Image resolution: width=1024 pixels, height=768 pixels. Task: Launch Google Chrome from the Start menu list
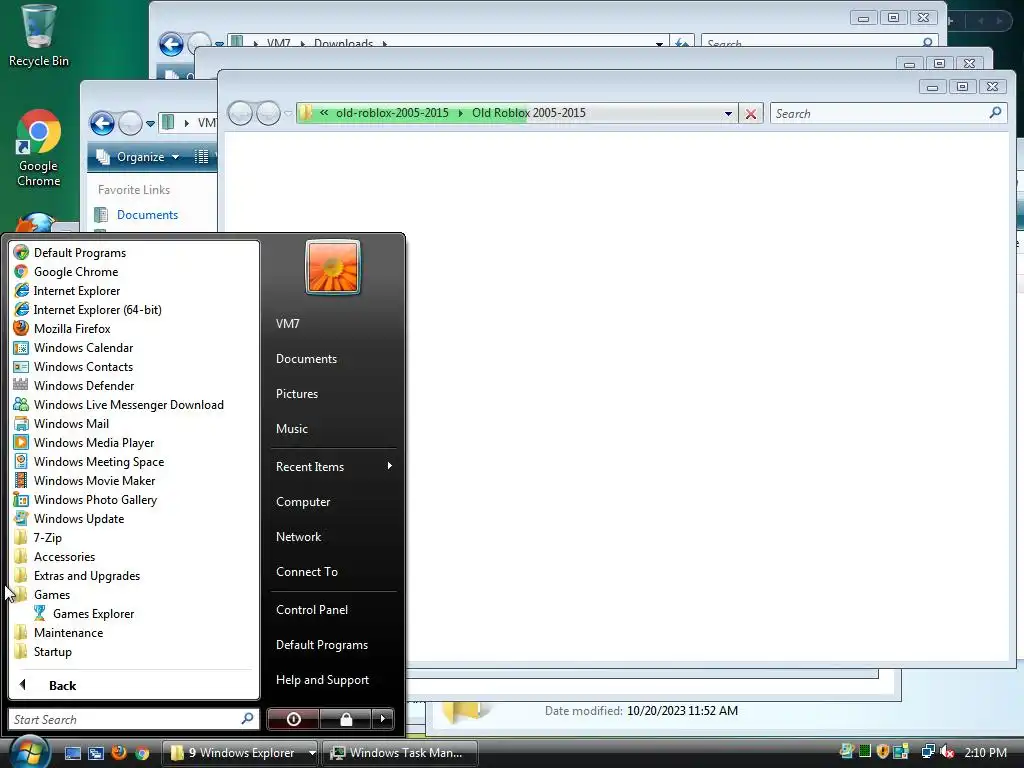(x=76, y=272)
